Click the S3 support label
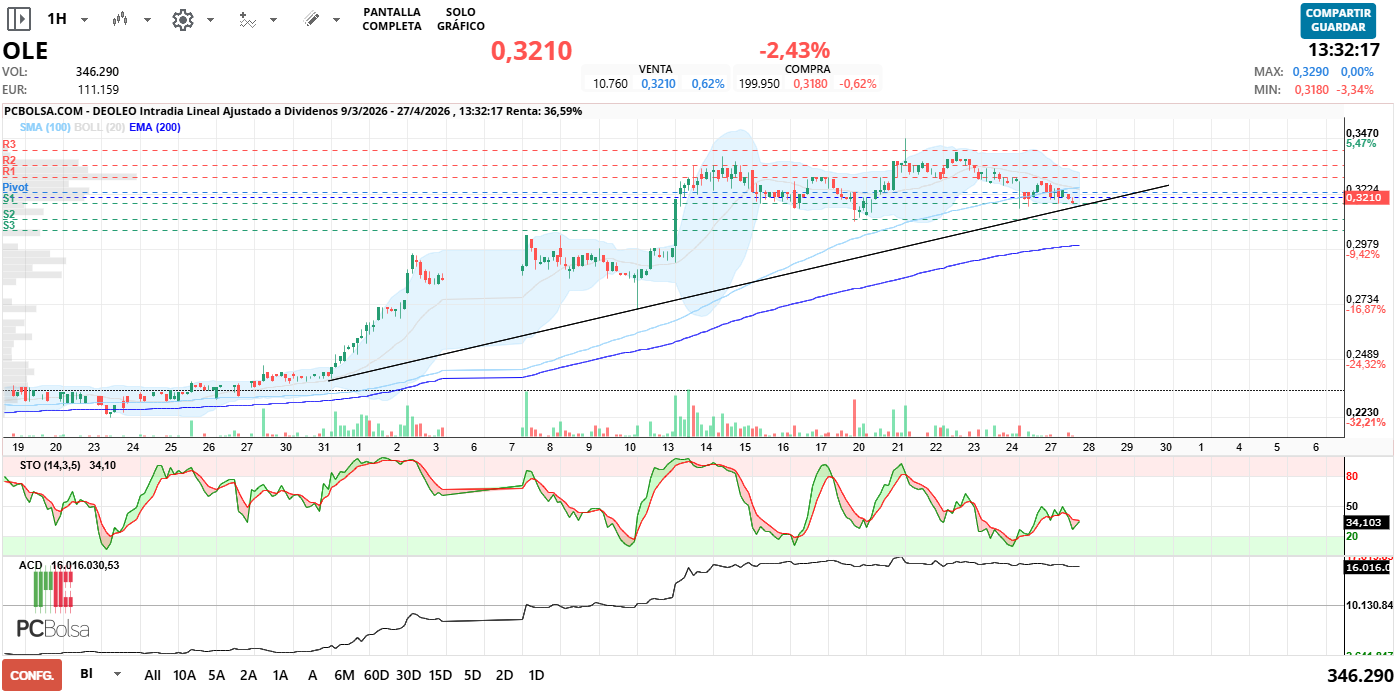Image resolution: width=1396 pixels, height=697 pixels. click(x=9, y=226)
